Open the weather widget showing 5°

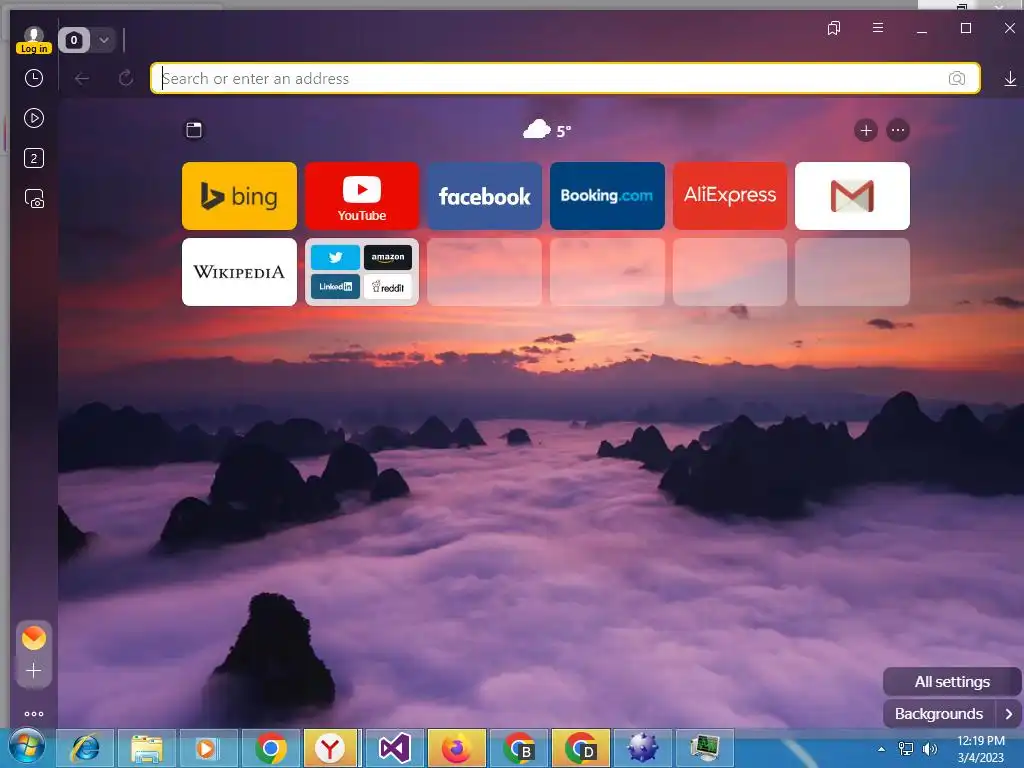point(547,130)
